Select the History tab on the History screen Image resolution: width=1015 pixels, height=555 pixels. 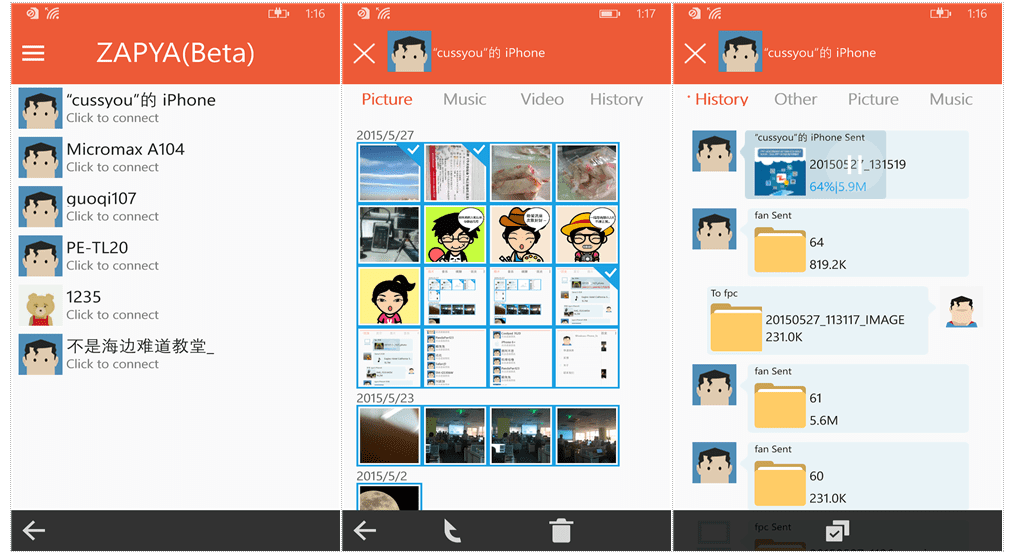[721, 99]
